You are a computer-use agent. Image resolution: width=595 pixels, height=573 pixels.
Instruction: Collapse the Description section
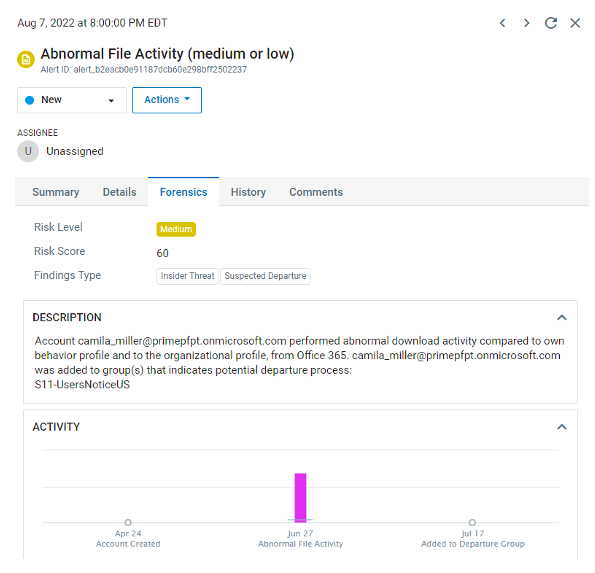pyautogui.click(x=562, y=318)
